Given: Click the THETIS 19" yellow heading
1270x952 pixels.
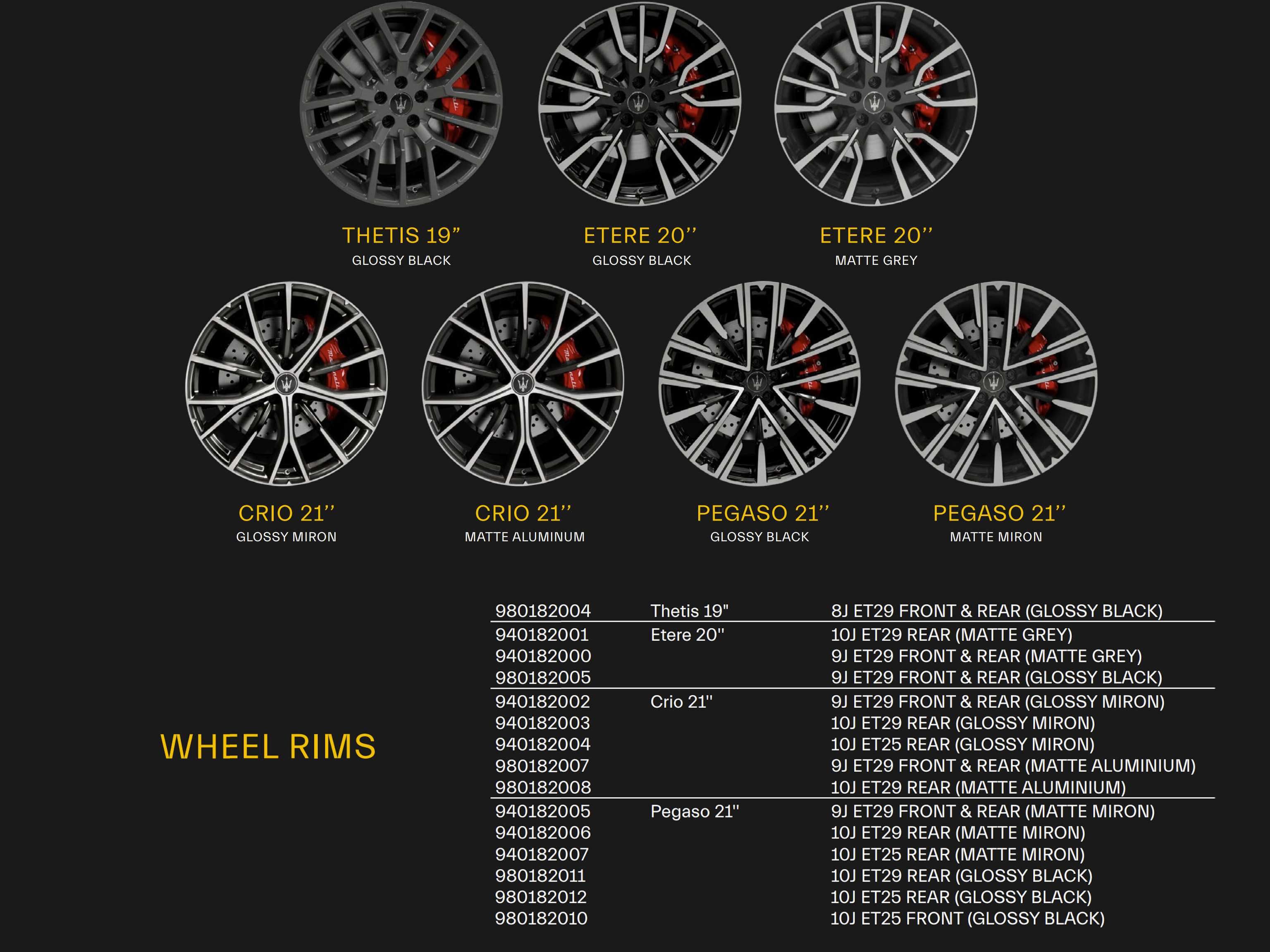Looking at the screenshot, I should (401, 236).
